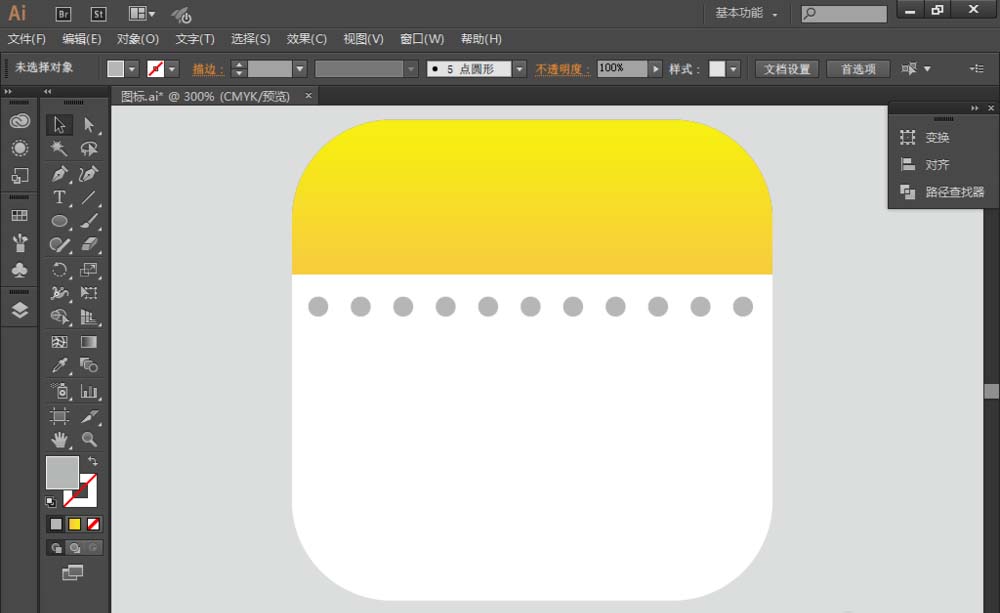
Task: Set paint mode to Color
Action: (x=56, y=524)
